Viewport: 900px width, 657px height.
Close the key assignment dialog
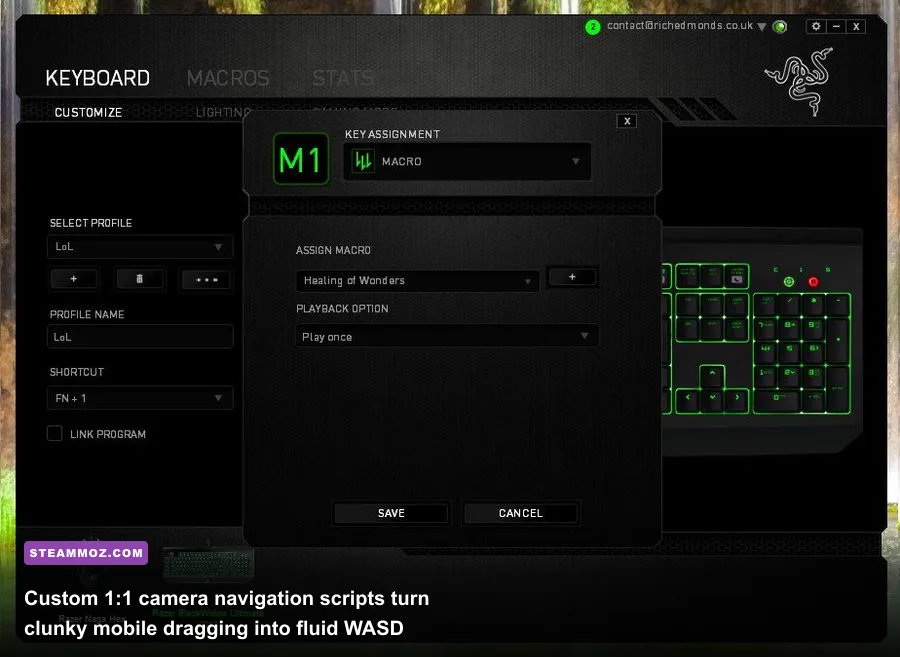point(627,121)
